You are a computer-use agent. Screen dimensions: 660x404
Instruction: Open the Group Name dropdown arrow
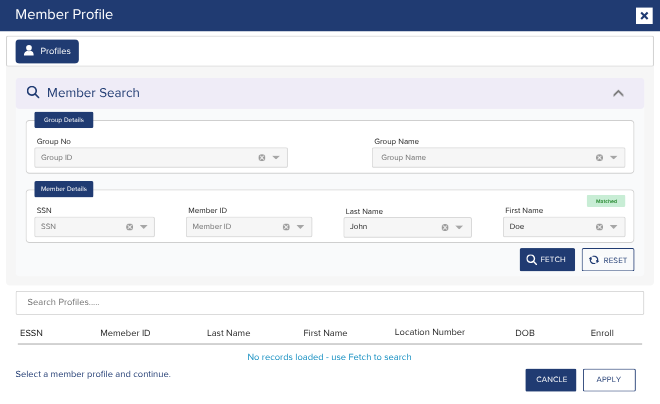click(x=614, y=157)
